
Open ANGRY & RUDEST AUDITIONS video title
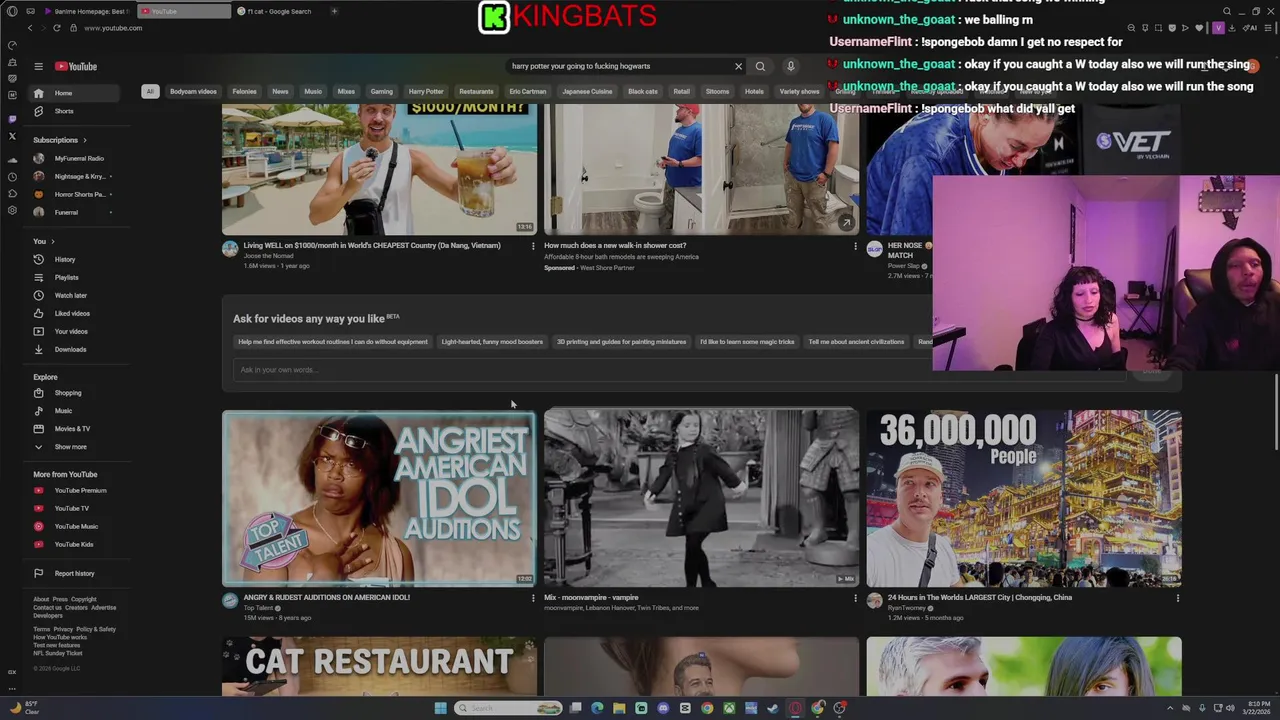(326, 597)
